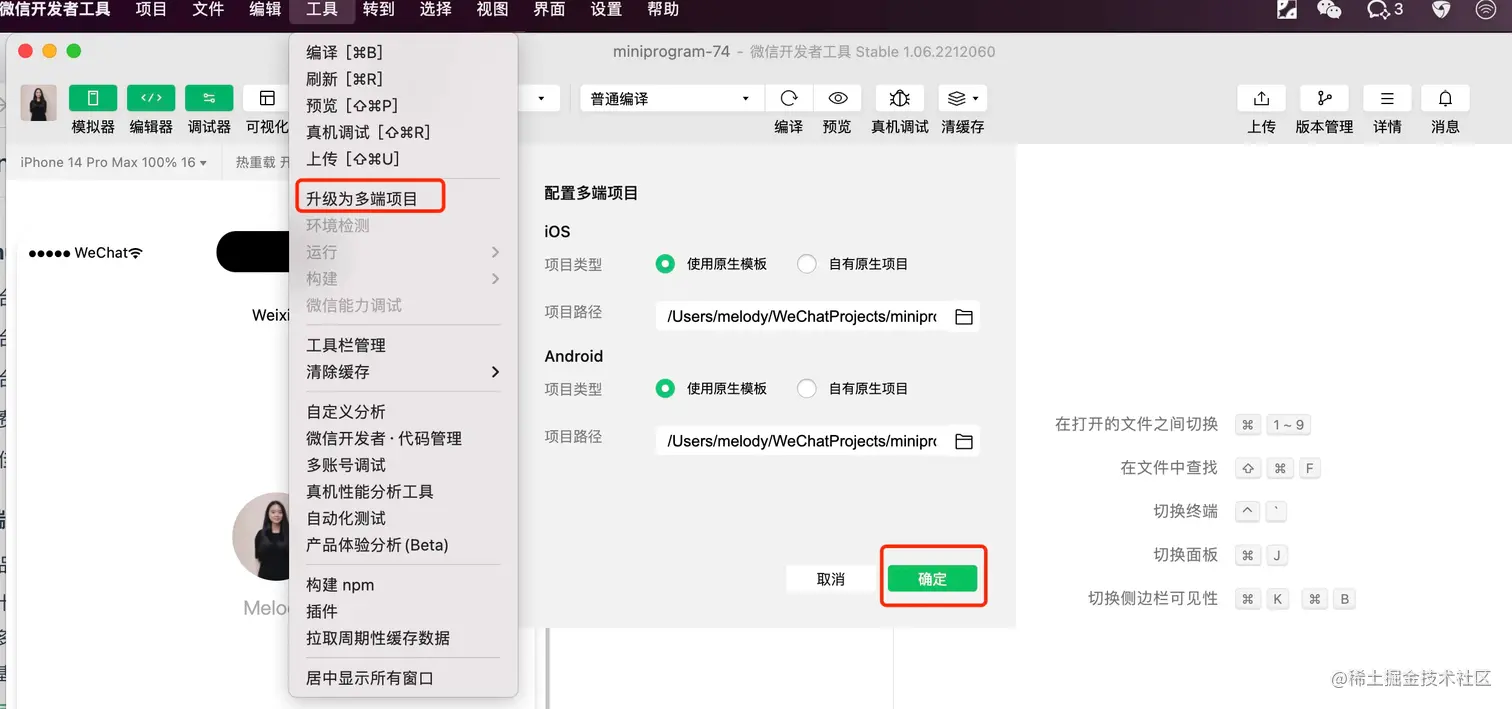The image size is (1512, 709).
Task: Choose 预览 [⇧⌘P] menu entry
Action: 403,105
